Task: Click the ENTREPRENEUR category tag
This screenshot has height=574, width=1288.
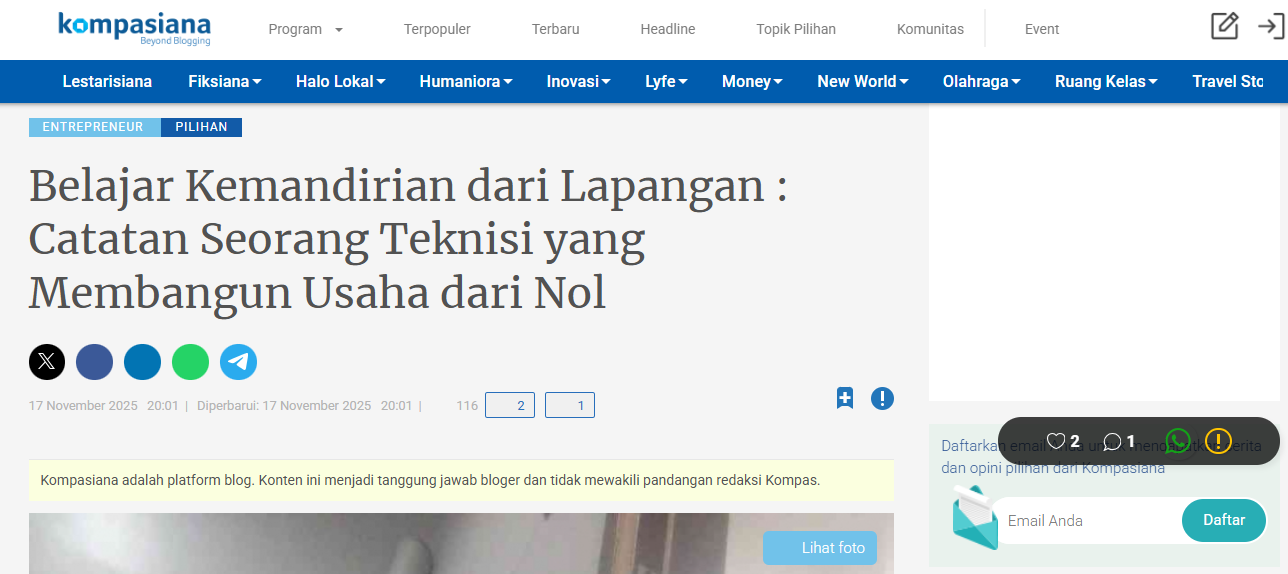Action: pos(95,127)
